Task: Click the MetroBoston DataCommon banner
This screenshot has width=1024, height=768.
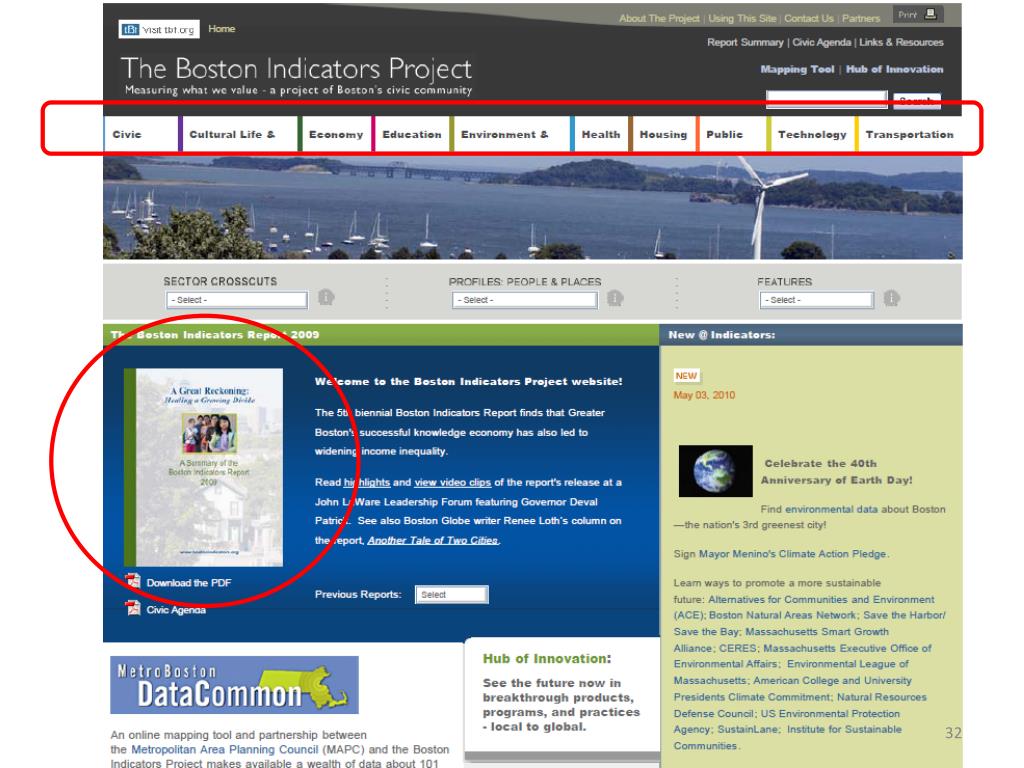Action: [x=234, y=684]
